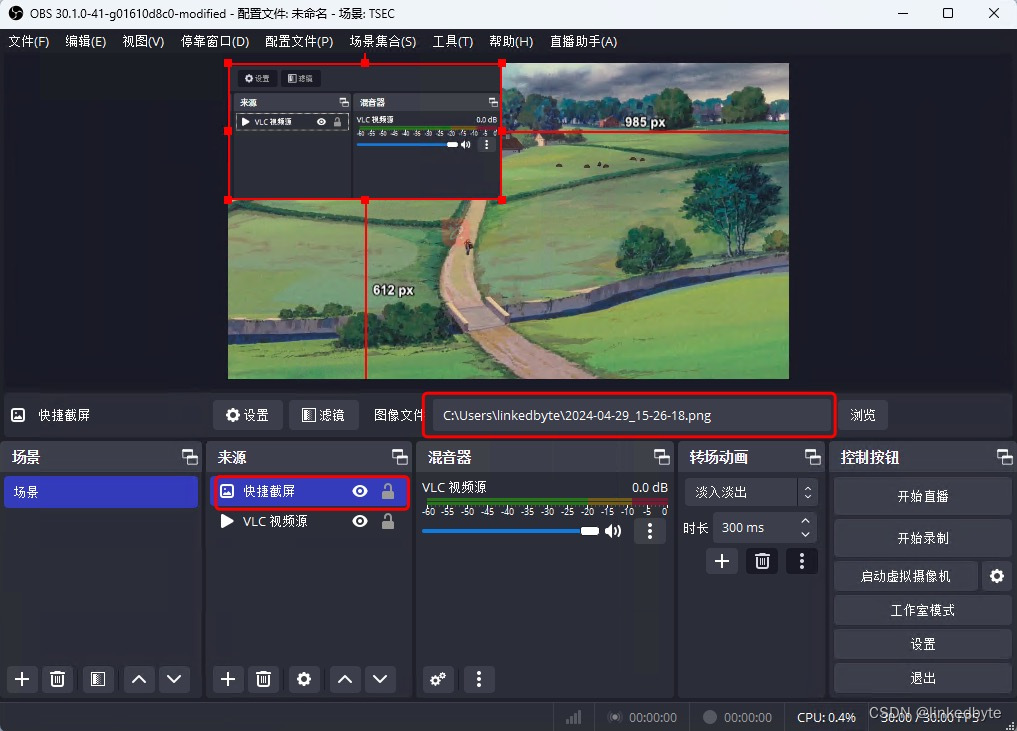This screenshot has height=731, width=1017.
Task: Open advanced audio properties gears icon
Action: tap(438, 679)
